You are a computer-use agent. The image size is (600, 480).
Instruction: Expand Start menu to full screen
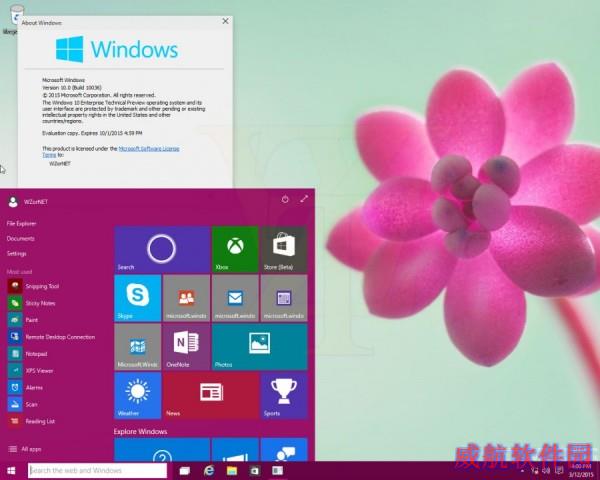click(x=304, y=199)
